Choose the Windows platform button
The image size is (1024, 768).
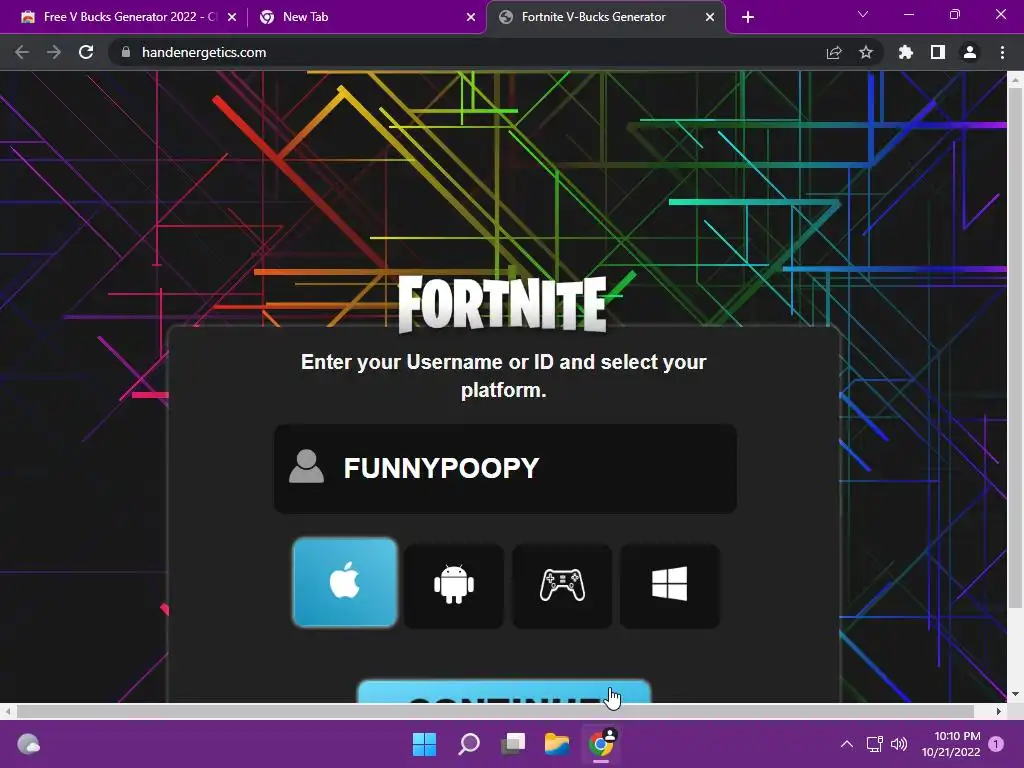click(x=669, y=585)
